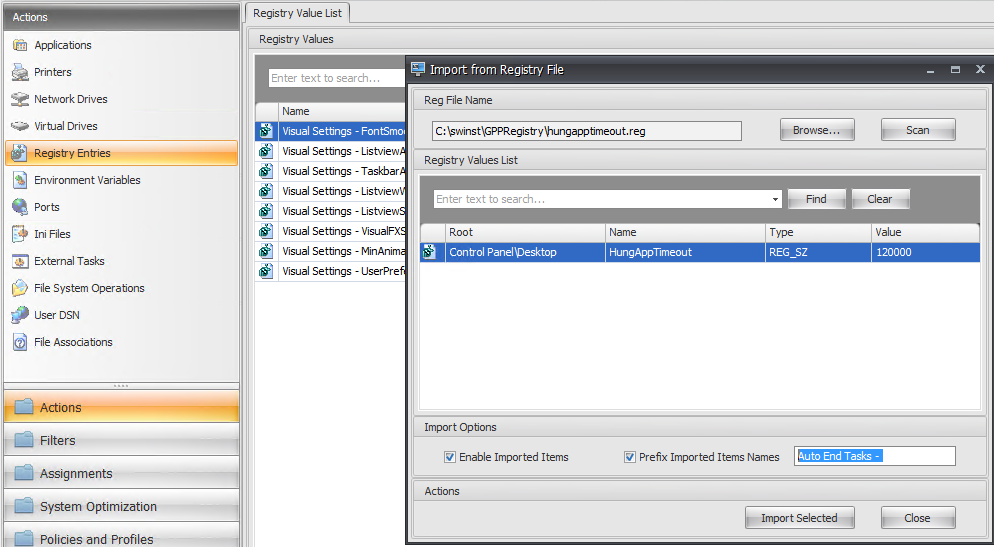Click the Scan button

(x=917, y=130)
